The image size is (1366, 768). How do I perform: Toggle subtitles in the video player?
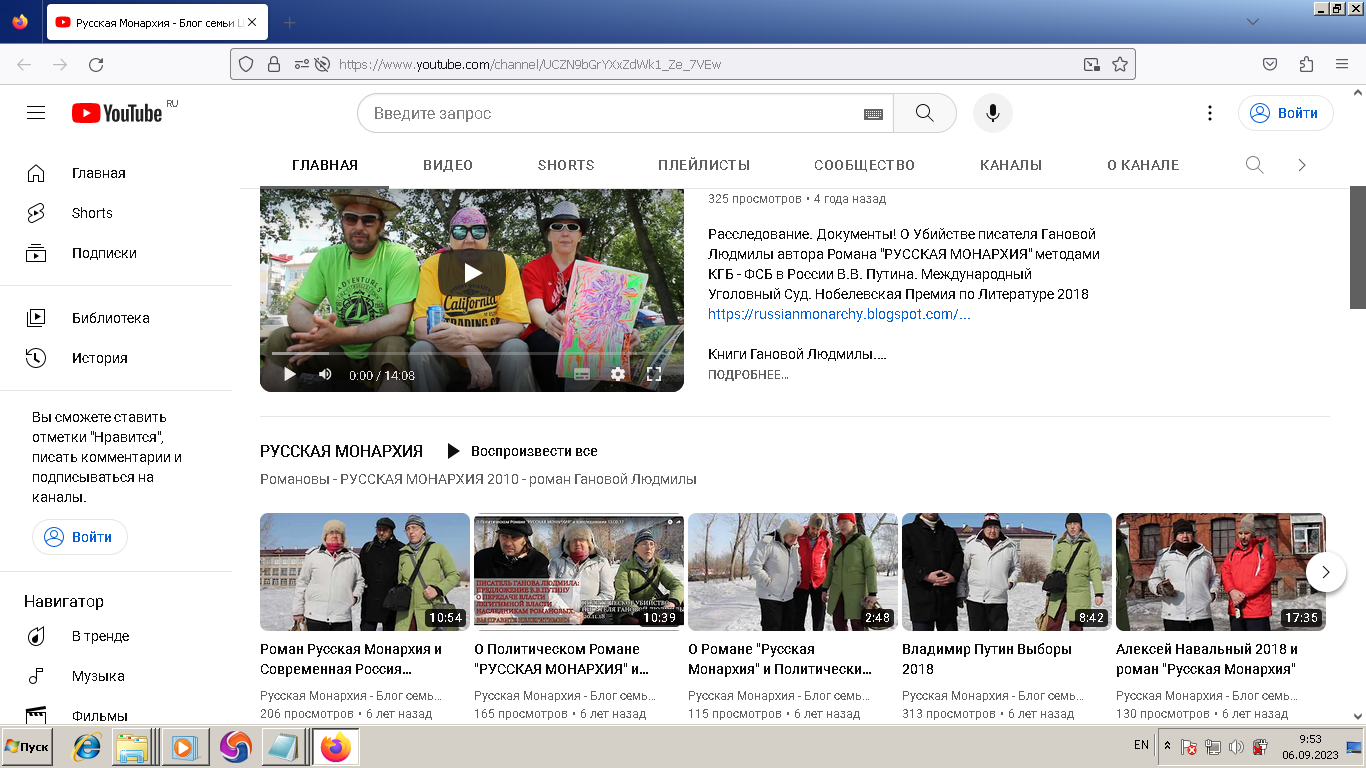tap(582, 374)
